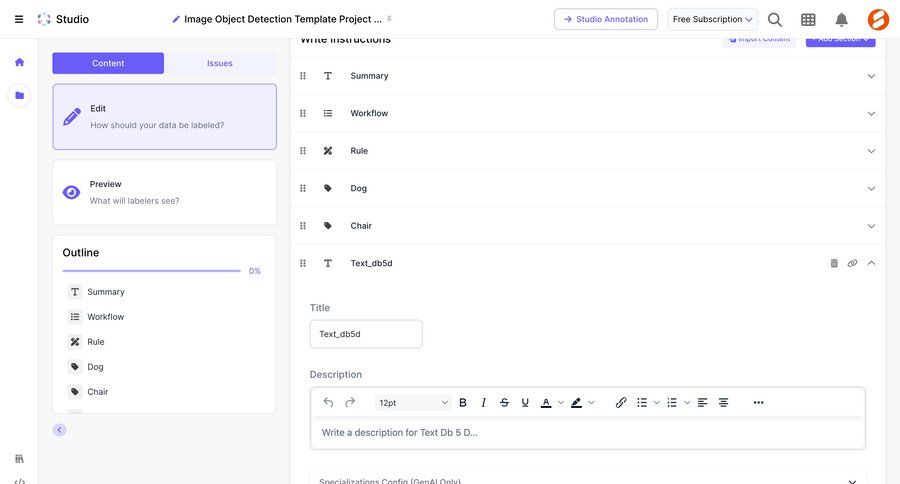900x484 pixels.
Task: Open user profile avatar
Action: pos(878,20)
